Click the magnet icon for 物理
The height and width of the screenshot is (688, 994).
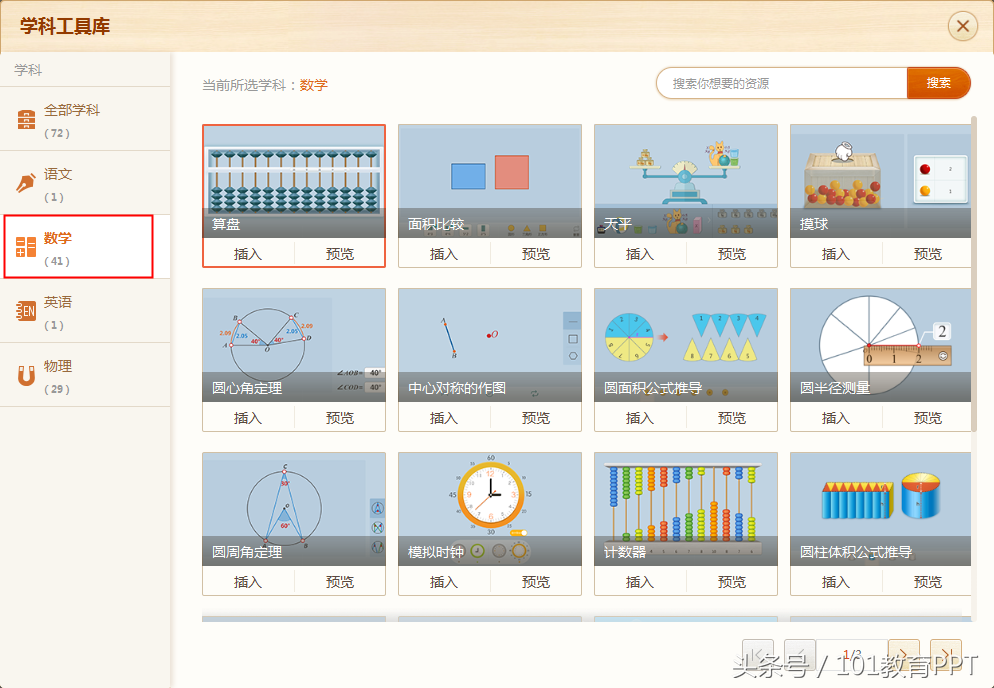click(26, 375)
